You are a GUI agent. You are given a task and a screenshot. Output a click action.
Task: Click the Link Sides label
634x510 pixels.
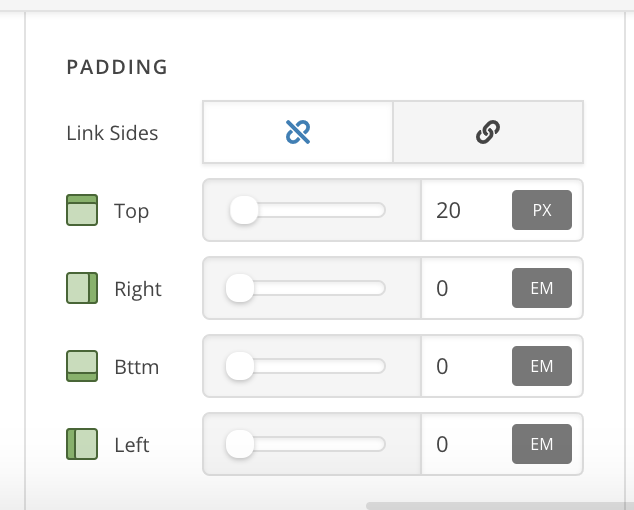(112, 133)
